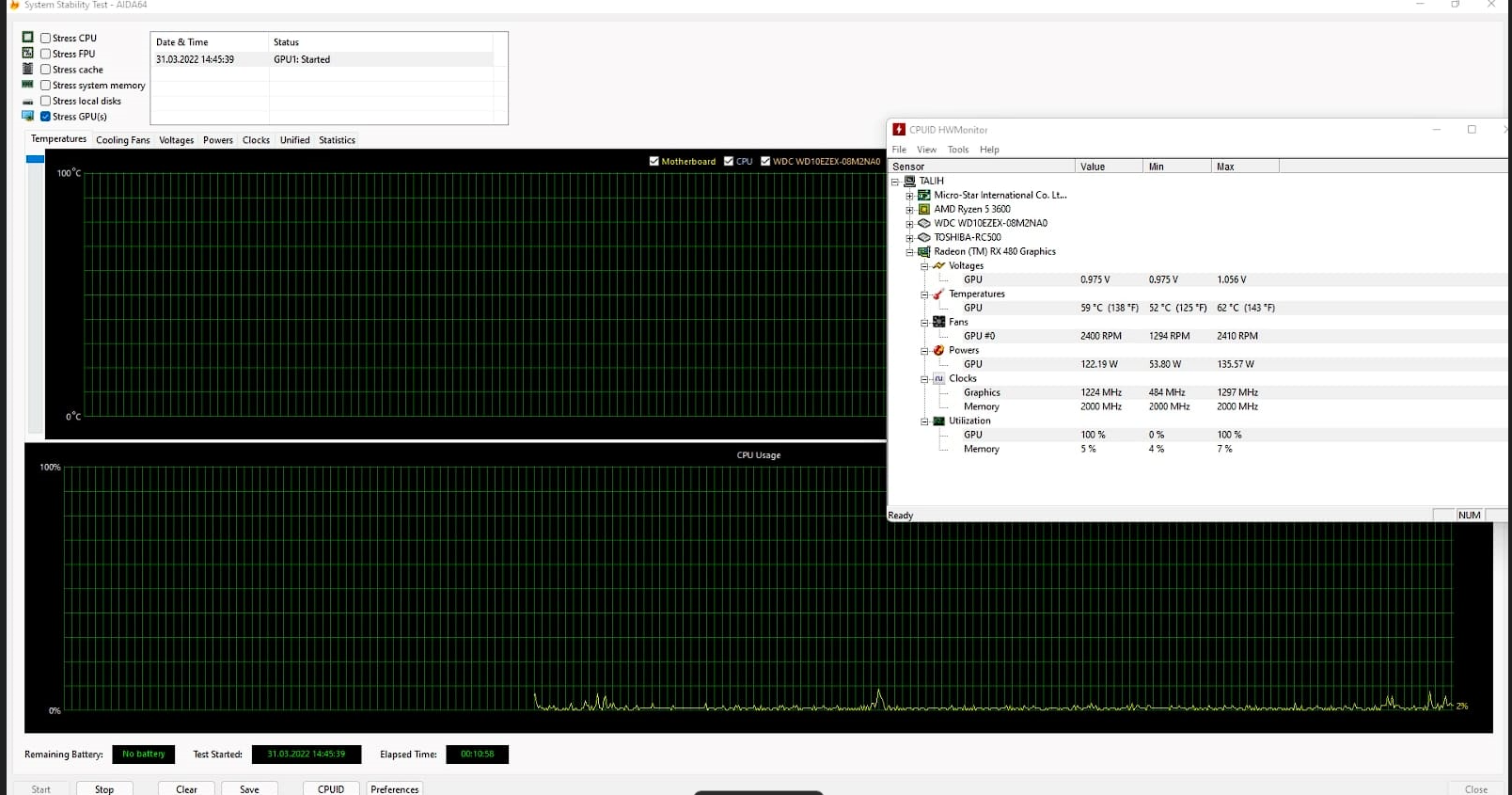Switch to the Unified tab

pyautogui.click(x=294, y=140)
